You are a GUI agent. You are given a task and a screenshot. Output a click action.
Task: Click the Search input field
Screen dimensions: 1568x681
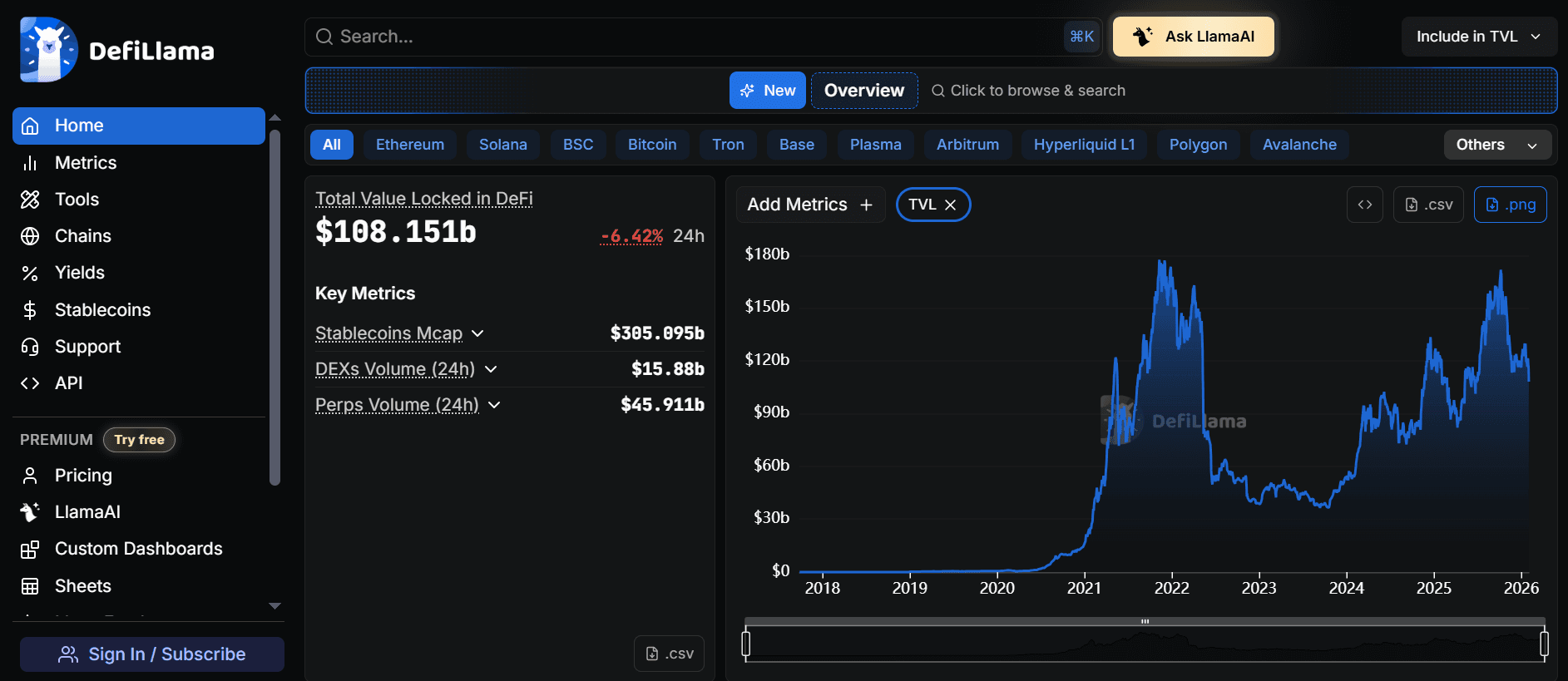coord(704,37)
